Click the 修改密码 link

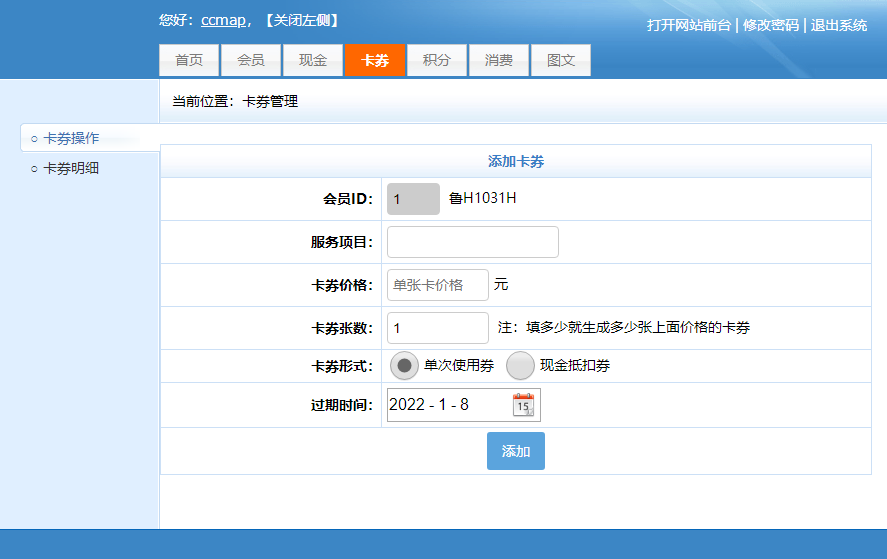click(x=771, y=25)
